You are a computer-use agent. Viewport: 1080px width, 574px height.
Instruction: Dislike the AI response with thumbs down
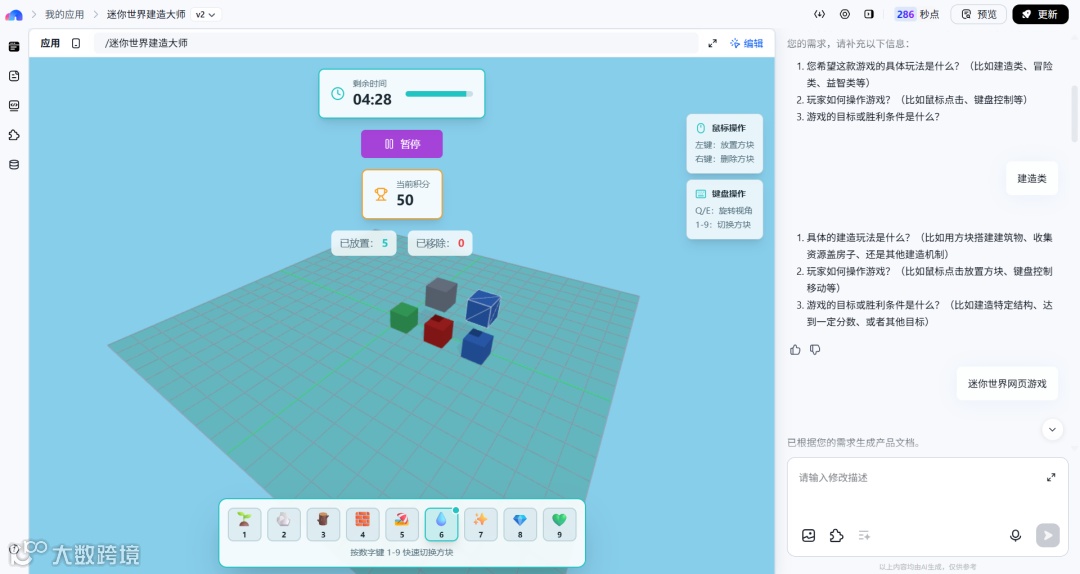[x=816, y=350]
